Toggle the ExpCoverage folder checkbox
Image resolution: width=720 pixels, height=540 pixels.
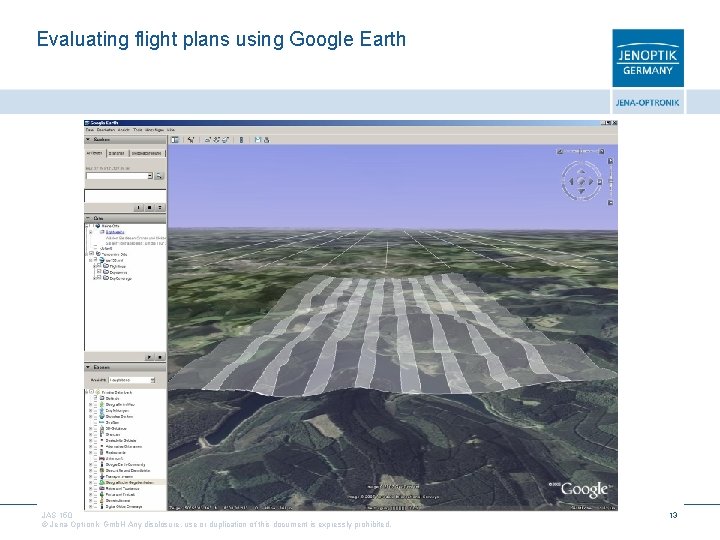99,277
